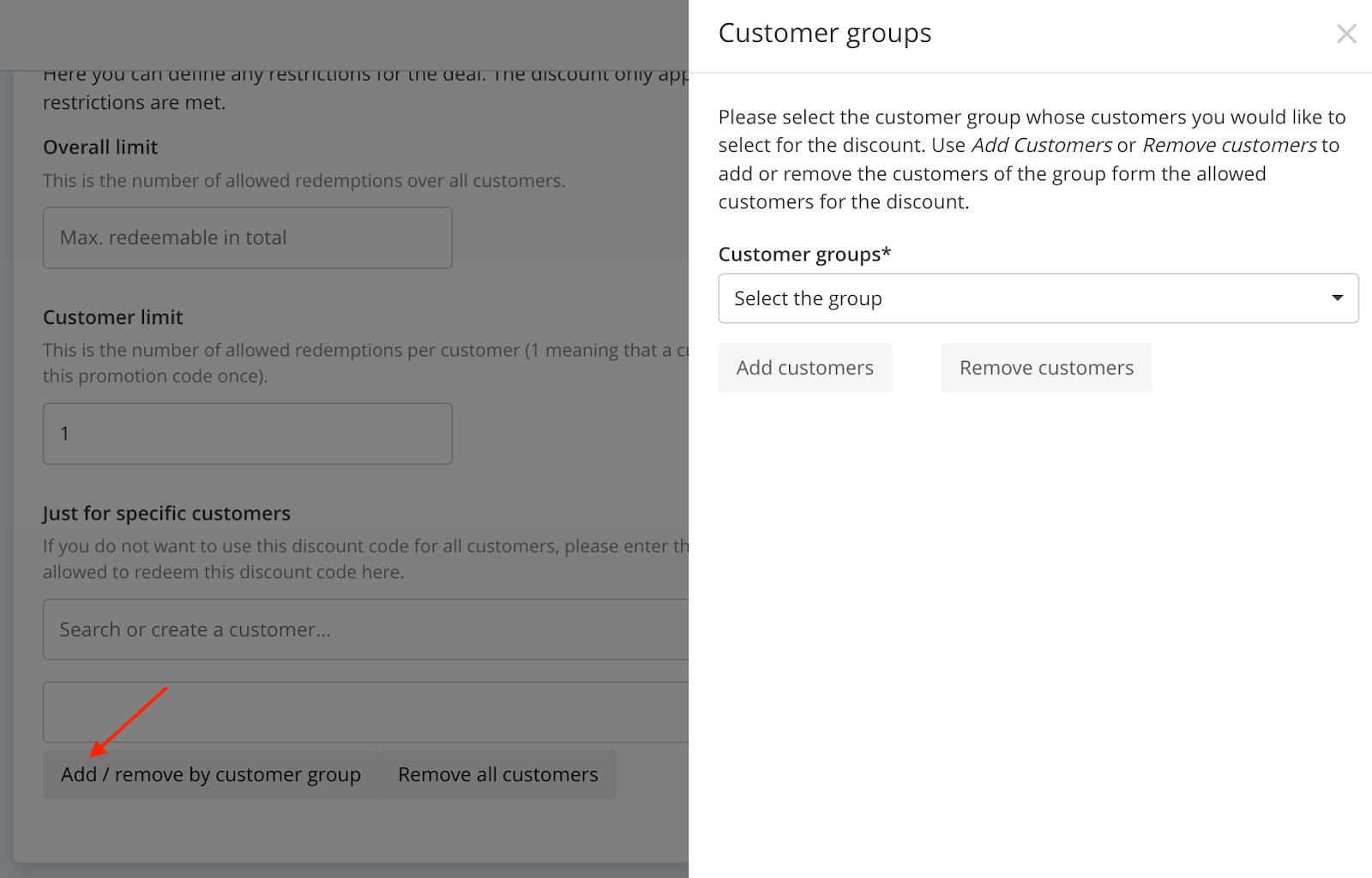Open Add / remove by customer group
This screenshot has height=878, width=1372.
coord(210,775)
